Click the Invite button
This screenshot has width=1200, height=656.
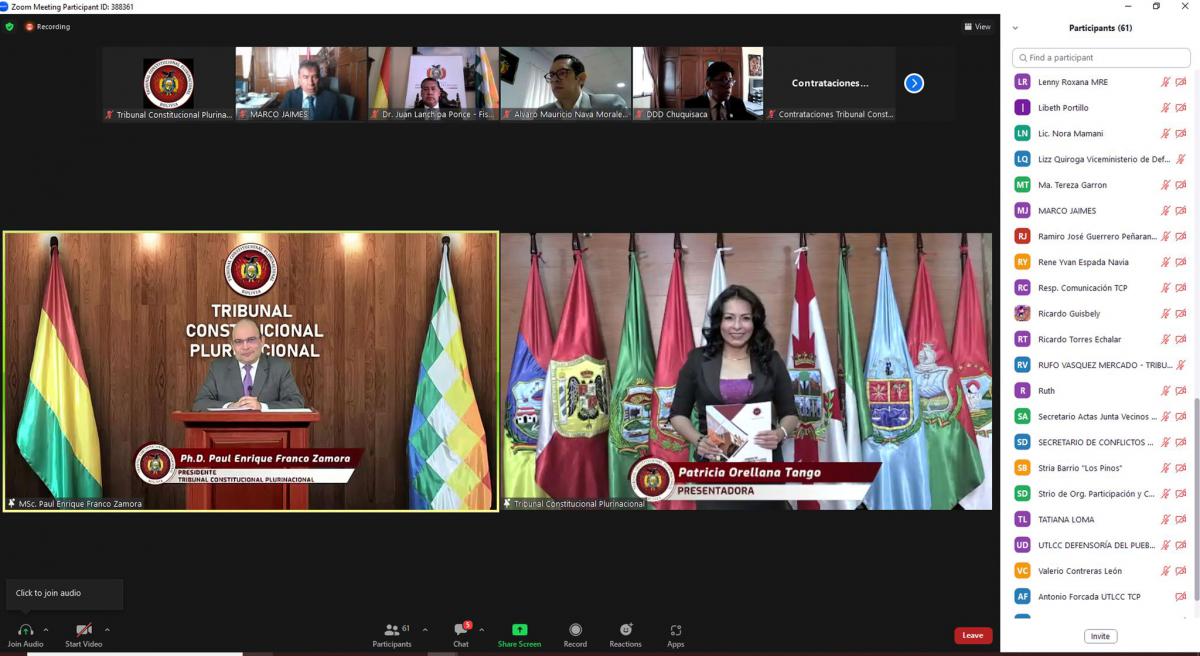pos(1100,636)
